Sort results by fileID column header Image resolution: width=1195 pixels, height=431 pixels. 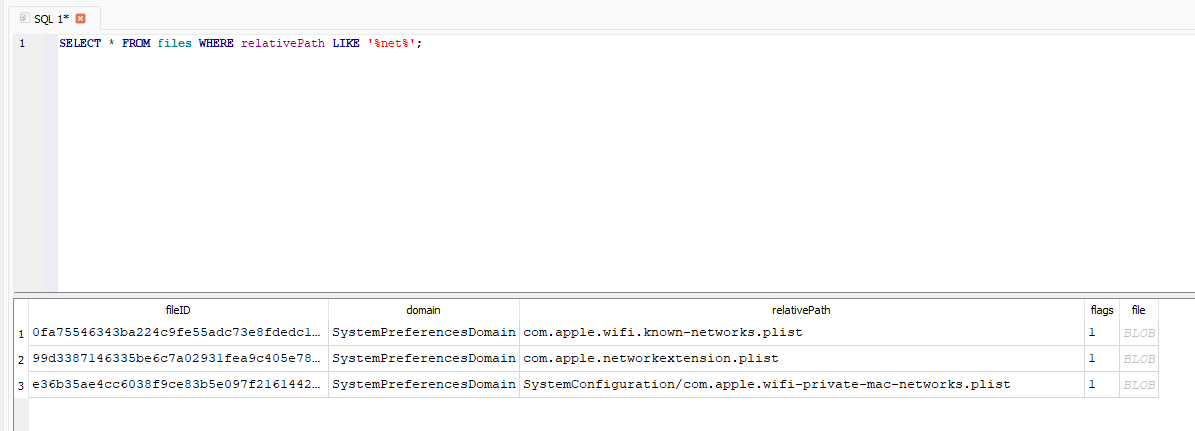[178, 310]
